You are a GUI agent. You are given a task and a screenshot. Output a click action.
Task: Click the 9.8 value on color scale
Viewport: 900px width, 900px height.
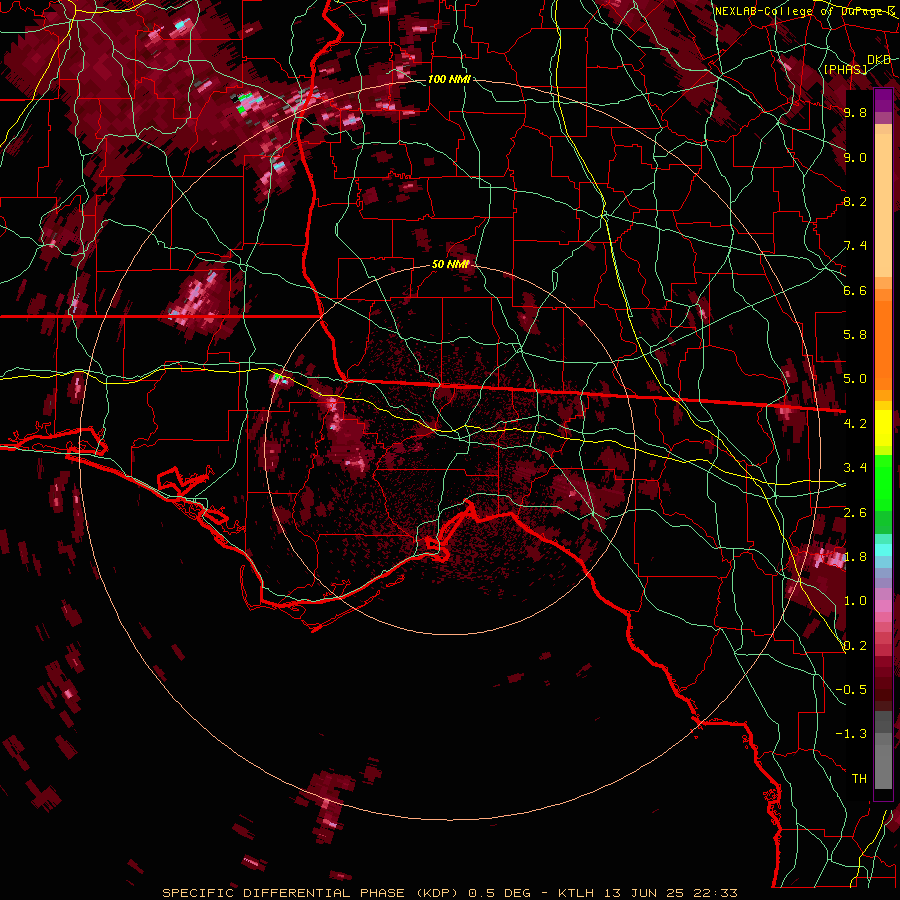tap(855, 112)
